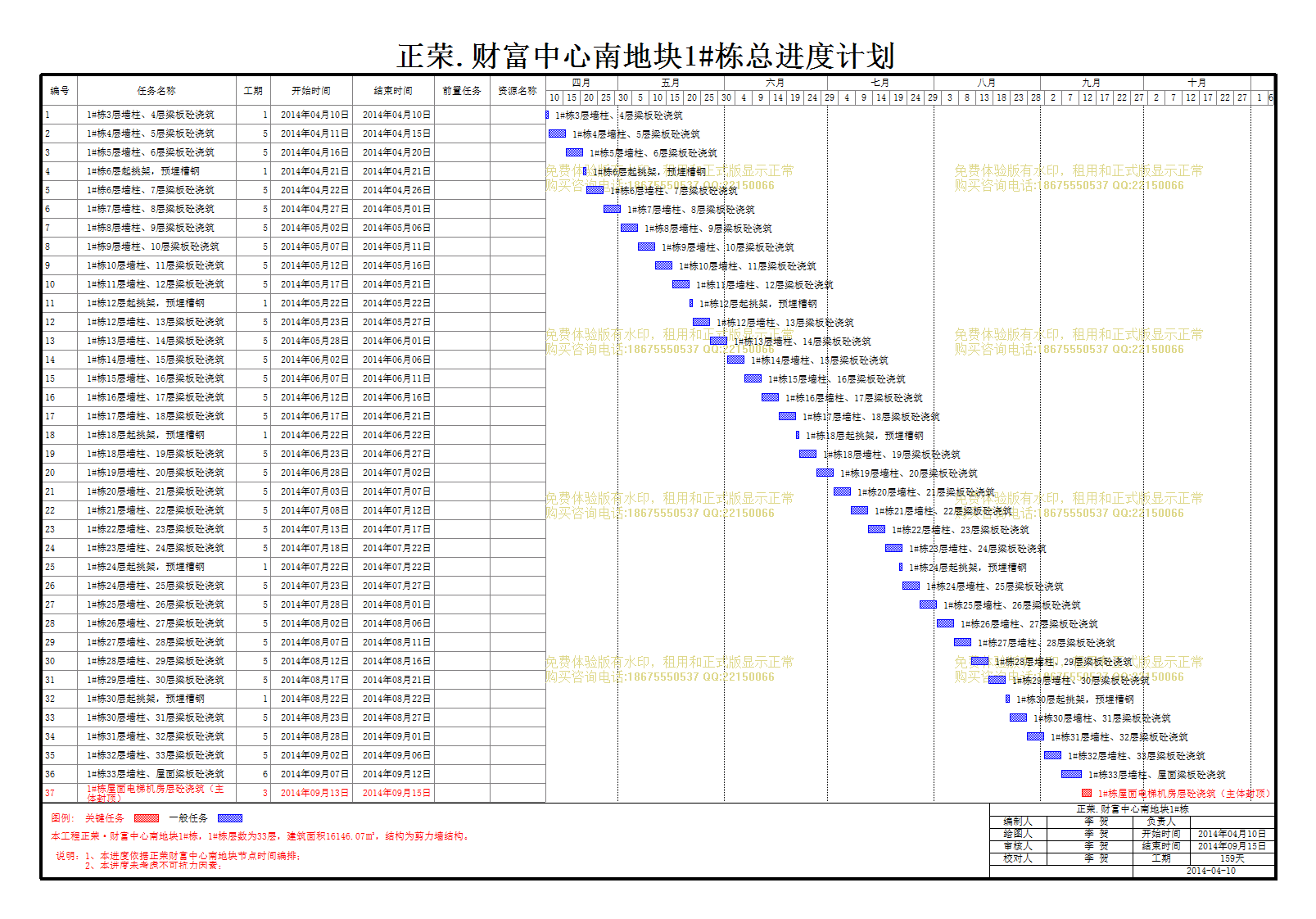1316x919 pixels.
Task: Click the 九月 month header on the timeline
Action: click(x=1092, y=83)
